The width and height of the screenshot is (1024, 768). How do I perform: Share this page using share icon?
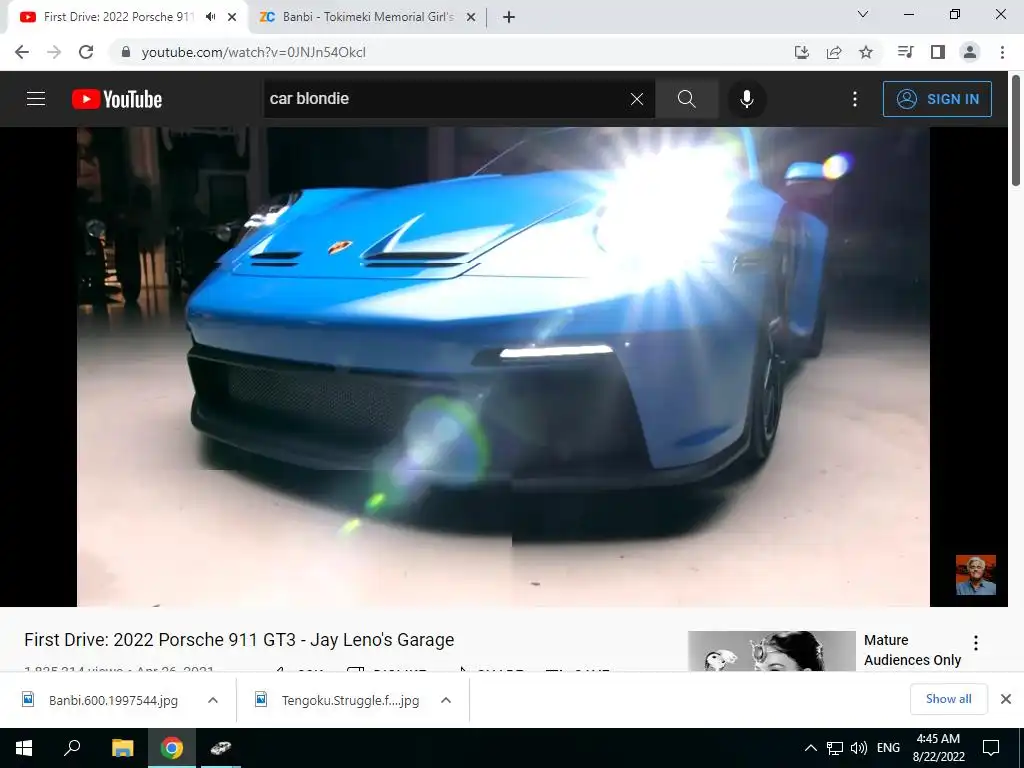pyautogui.click(x=834, y=52)
